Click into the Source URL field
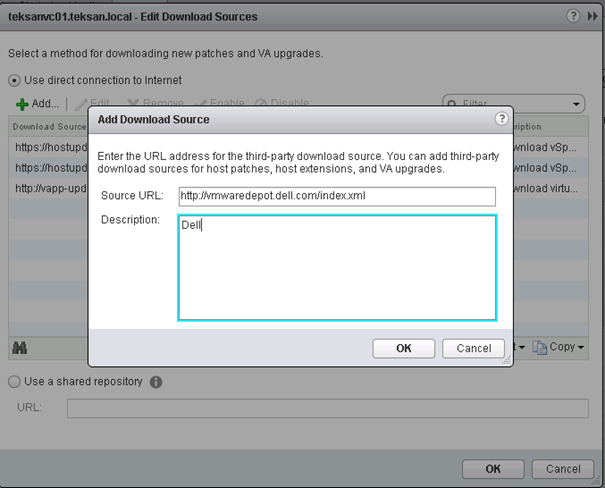Image resolution: width=605 pixels, height=488 pixels. (x=337, y=196)
